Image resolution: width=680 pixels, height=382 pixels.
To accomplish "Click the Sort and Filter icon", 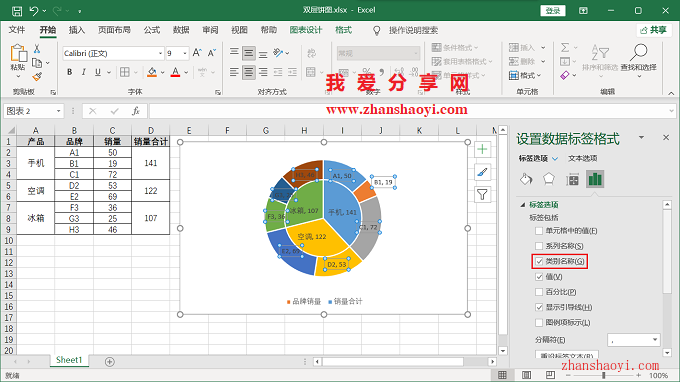I will tap(601, 53).
